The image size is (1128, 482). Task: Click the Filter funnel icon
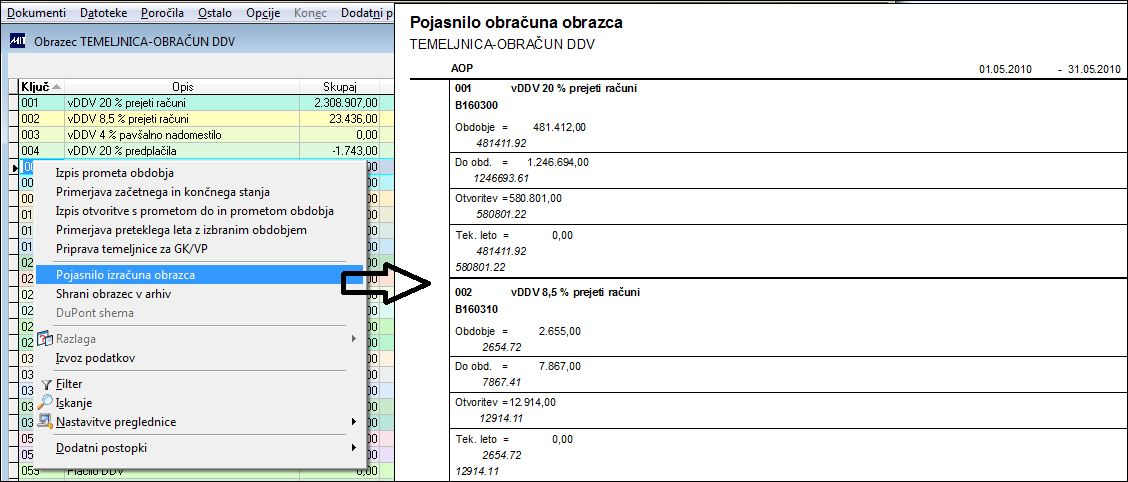(x=47, y=385)
